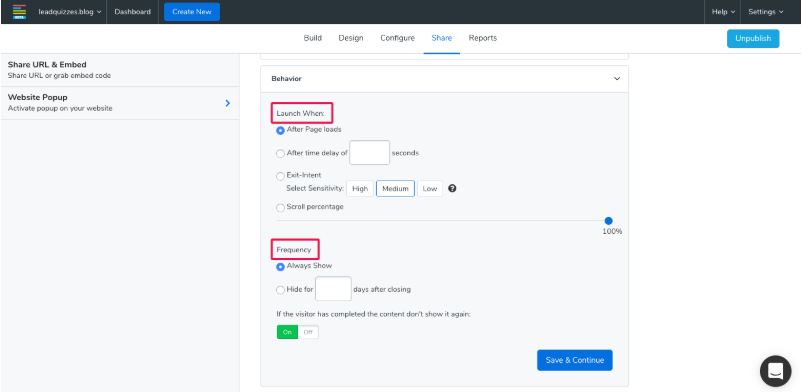Viewport: 802px width, 392px height.
Task: Select Scroll percentage radio option
Action: coord(280,208)
